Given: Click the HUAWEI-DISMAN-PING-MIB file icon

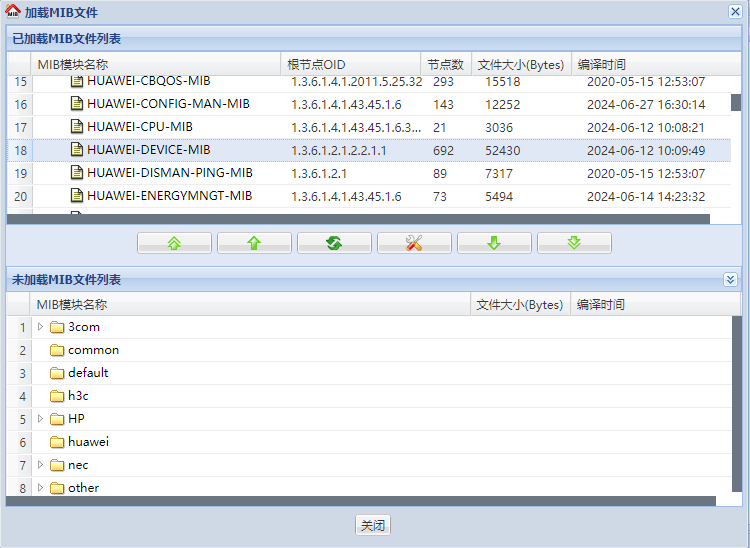Looking at the screenshot, I should point(77,172).
